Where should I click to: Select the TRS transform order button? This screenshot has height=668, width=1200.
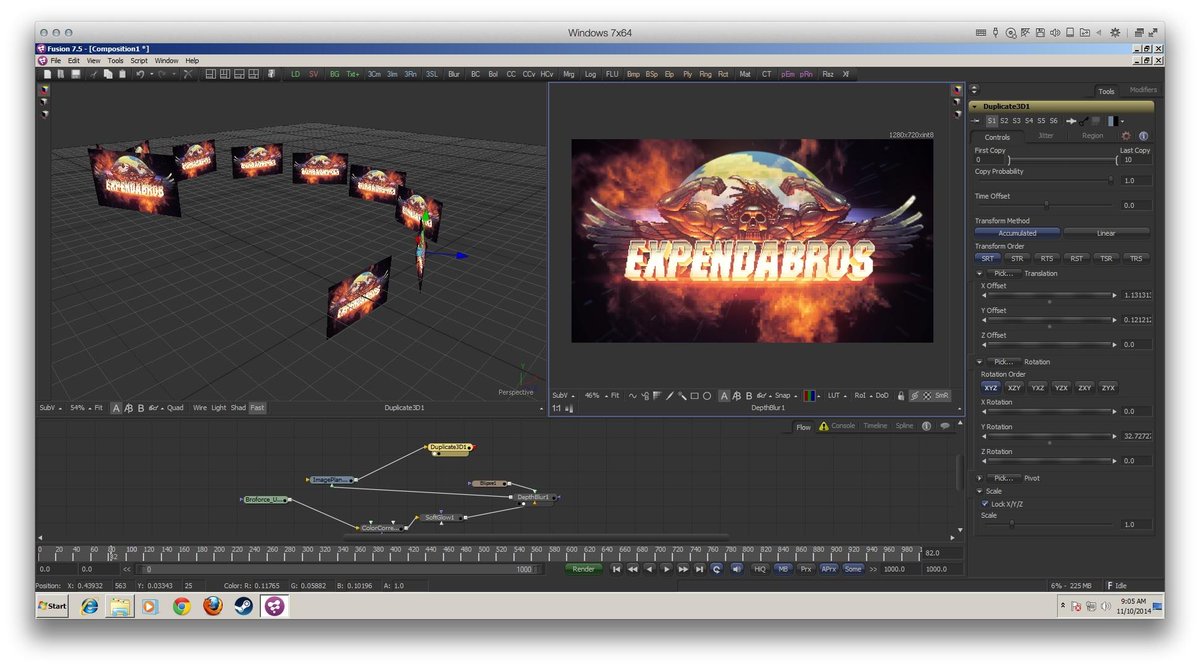pyautogui.click(x=1136, y=258)
